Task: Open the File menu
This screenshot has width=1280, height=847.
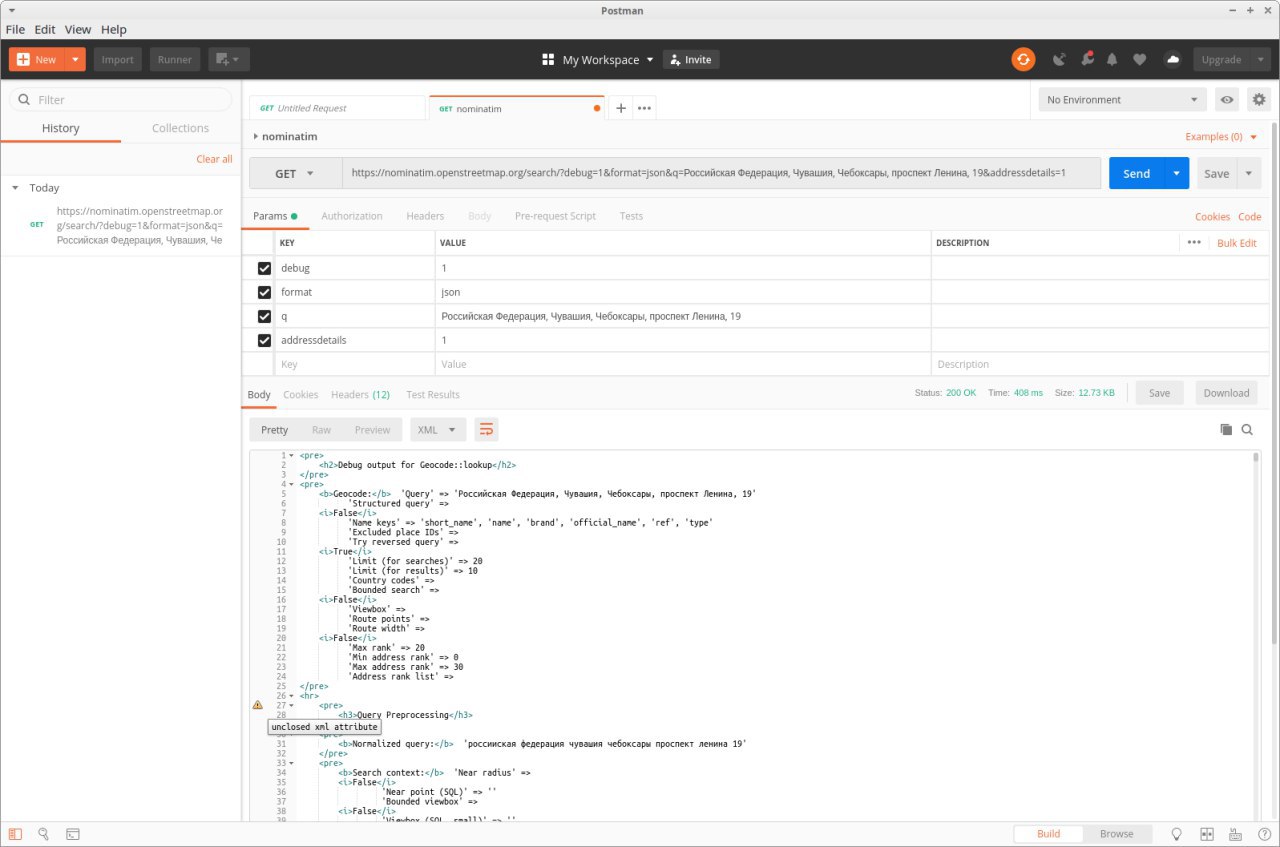Action: (15, 29)
